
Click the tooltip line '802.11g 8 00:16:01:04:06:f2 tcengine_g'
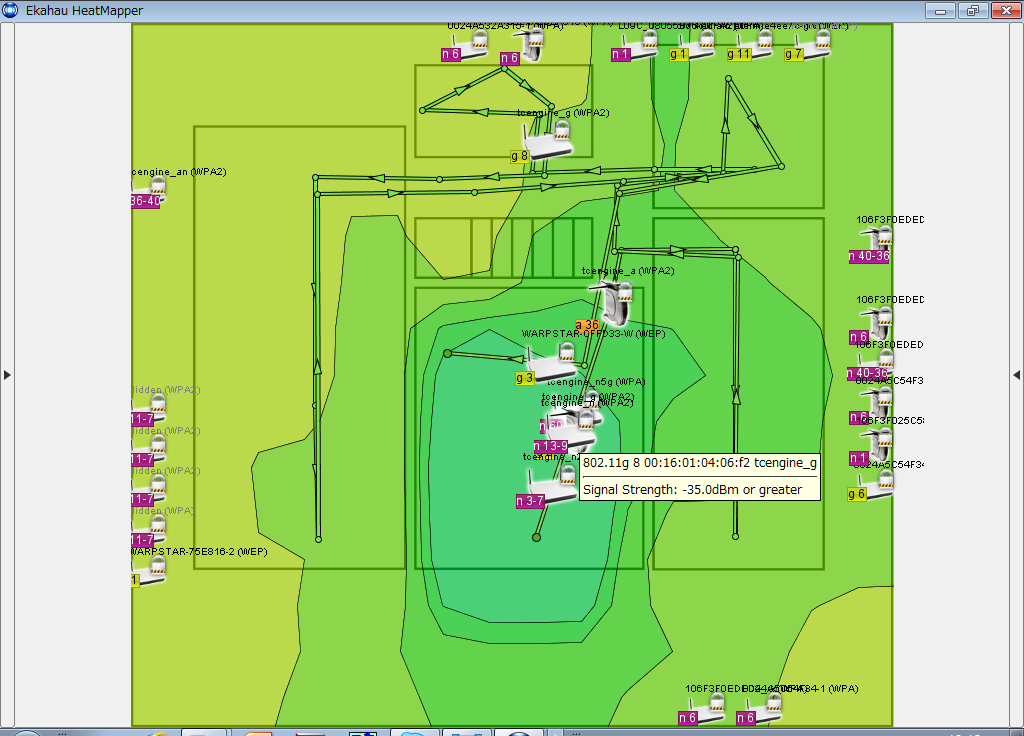[699, 463]
